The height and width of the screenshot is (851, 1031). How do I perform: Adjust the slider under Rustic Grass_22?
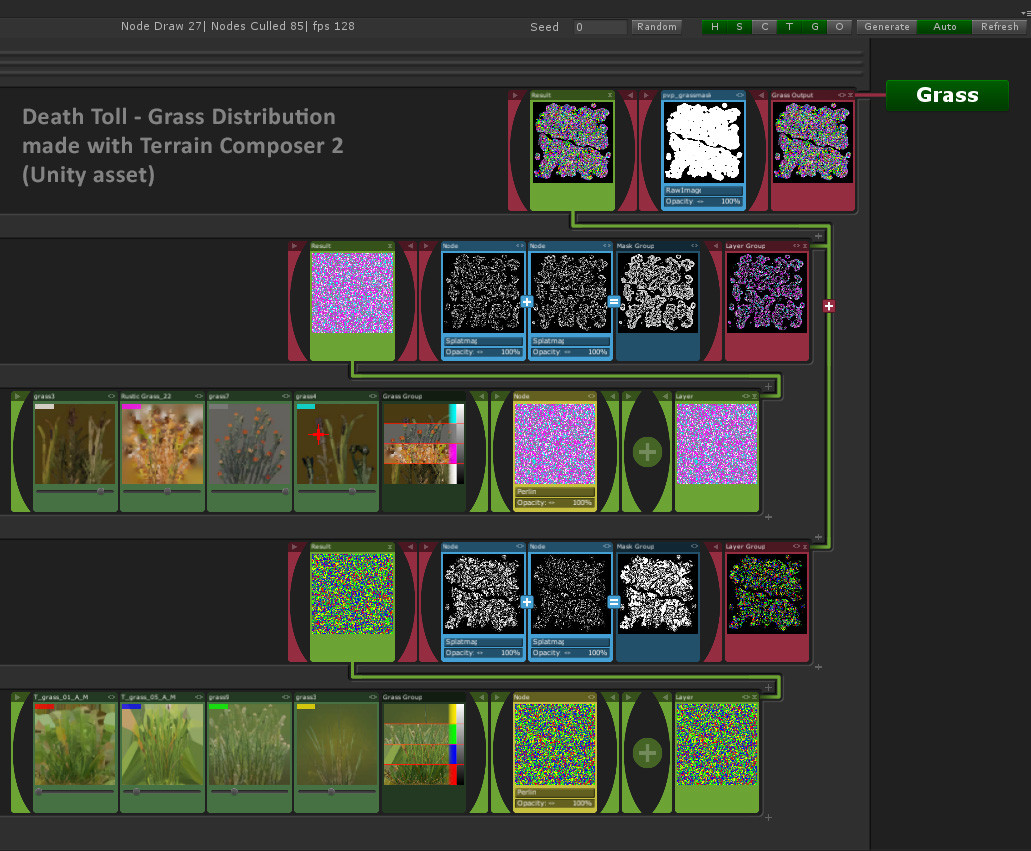coord(162,491)
